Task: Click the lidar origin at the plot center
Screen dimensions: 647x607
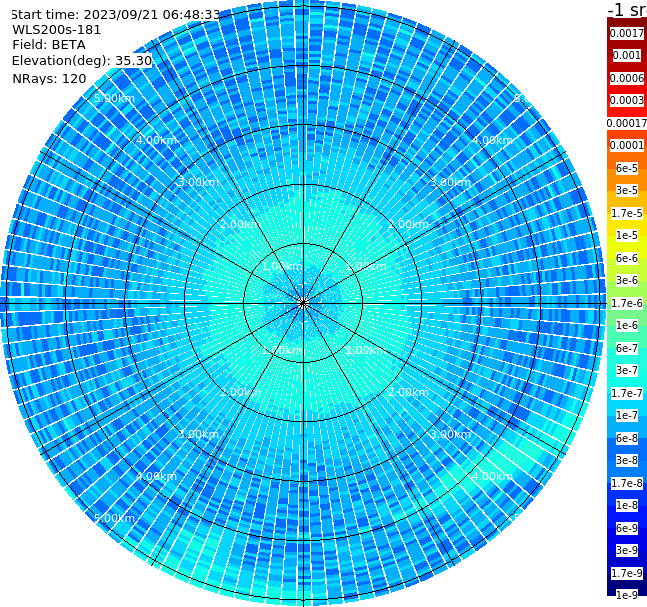Action: (303, 303)
